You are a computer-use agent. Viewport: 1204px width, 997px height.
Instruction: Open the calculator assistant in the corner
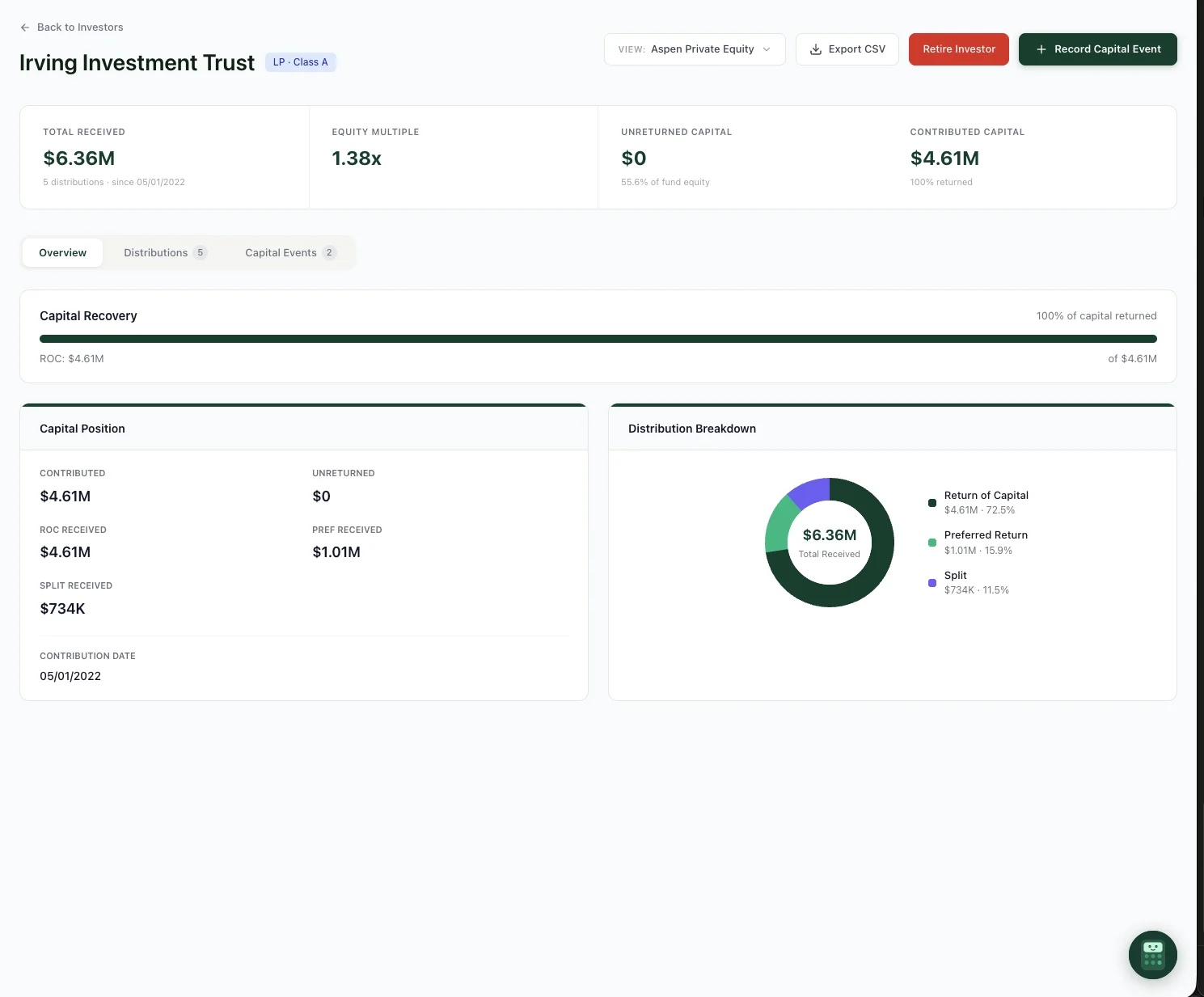(1152, 955)
